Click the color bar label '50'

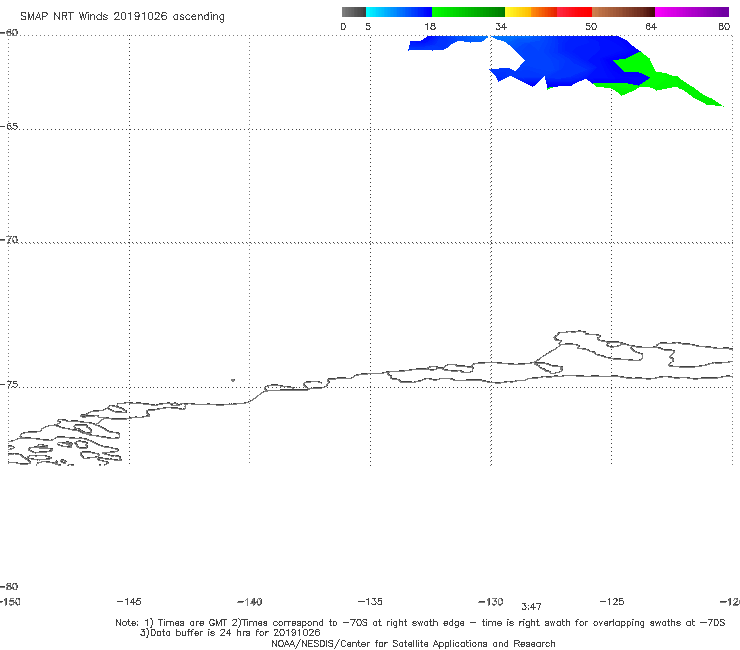click(591, 26)
